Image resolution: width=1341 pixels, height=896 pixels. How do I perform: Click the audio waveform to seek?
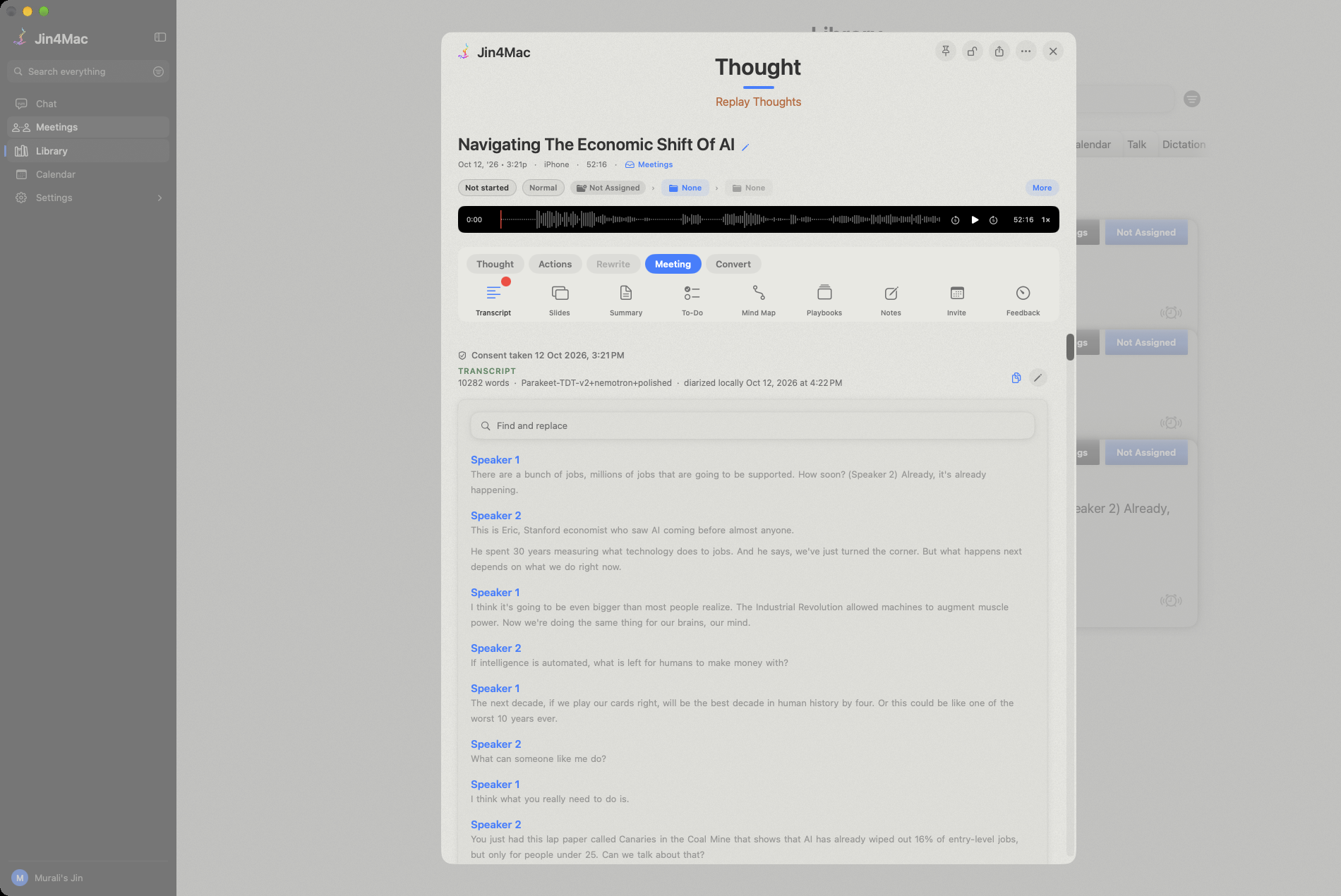tap(721, 220)
